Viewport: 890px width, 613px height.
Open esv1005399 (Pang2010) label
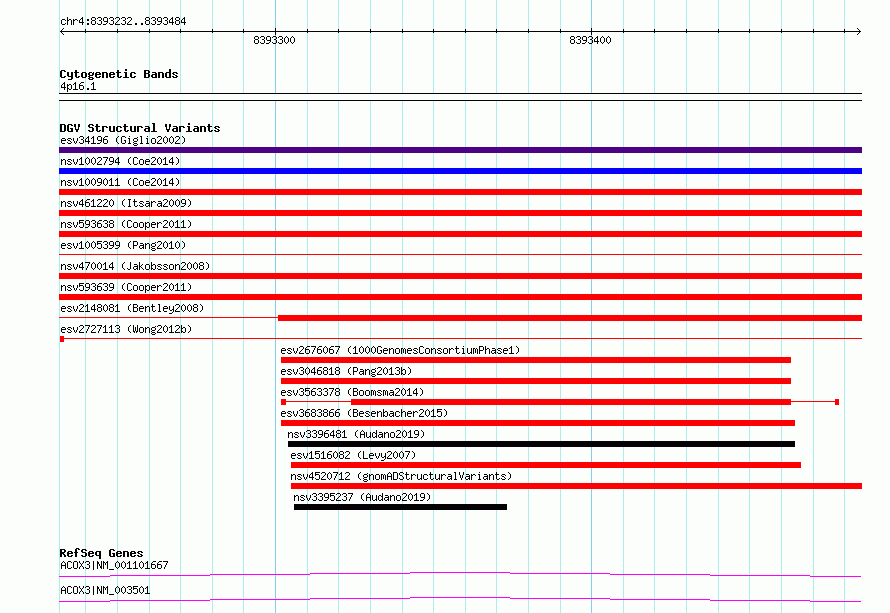click(x=123, y=245)
